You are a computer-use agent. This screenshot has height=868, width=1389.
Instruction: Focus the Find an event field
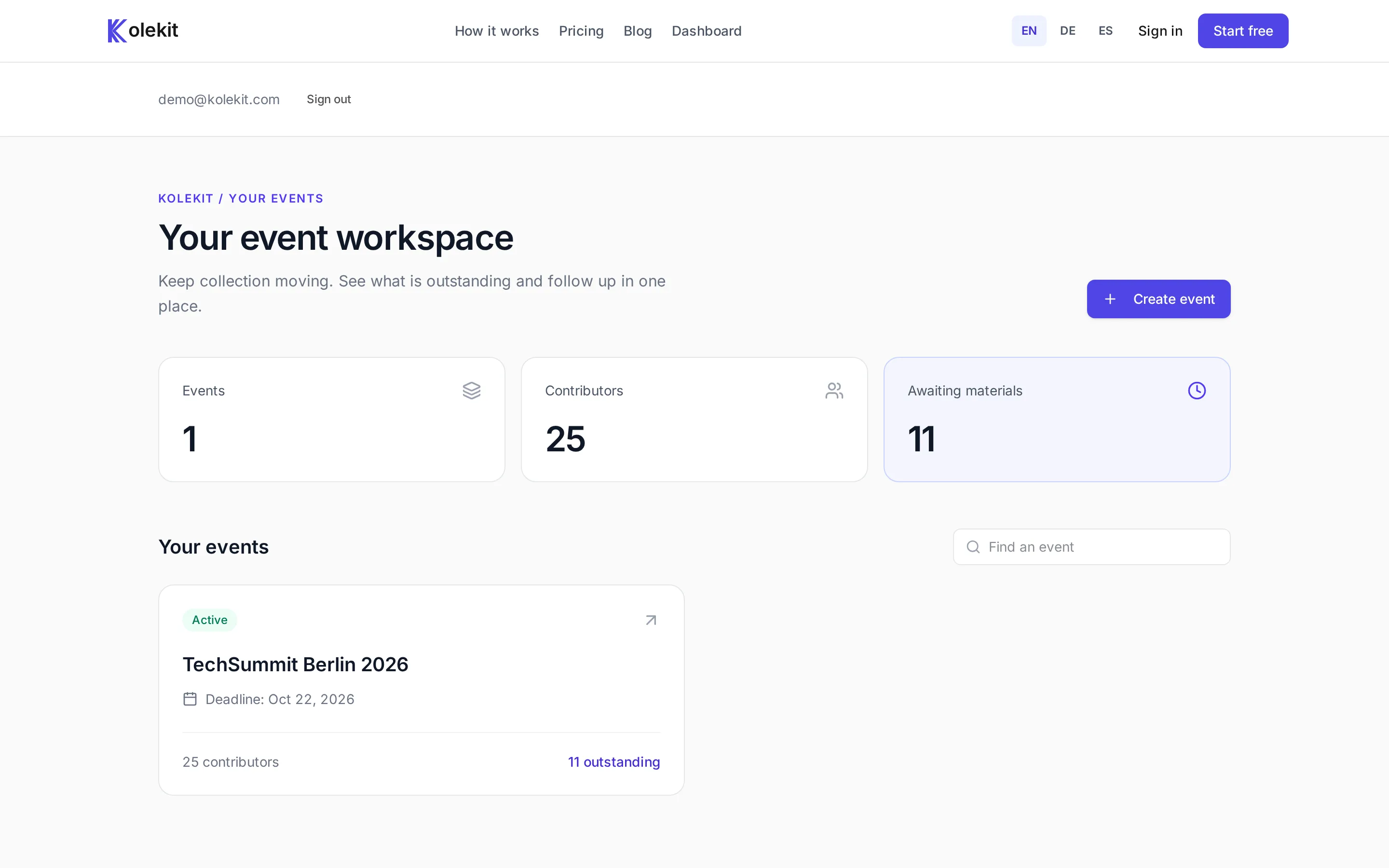tap(1092, 546)
